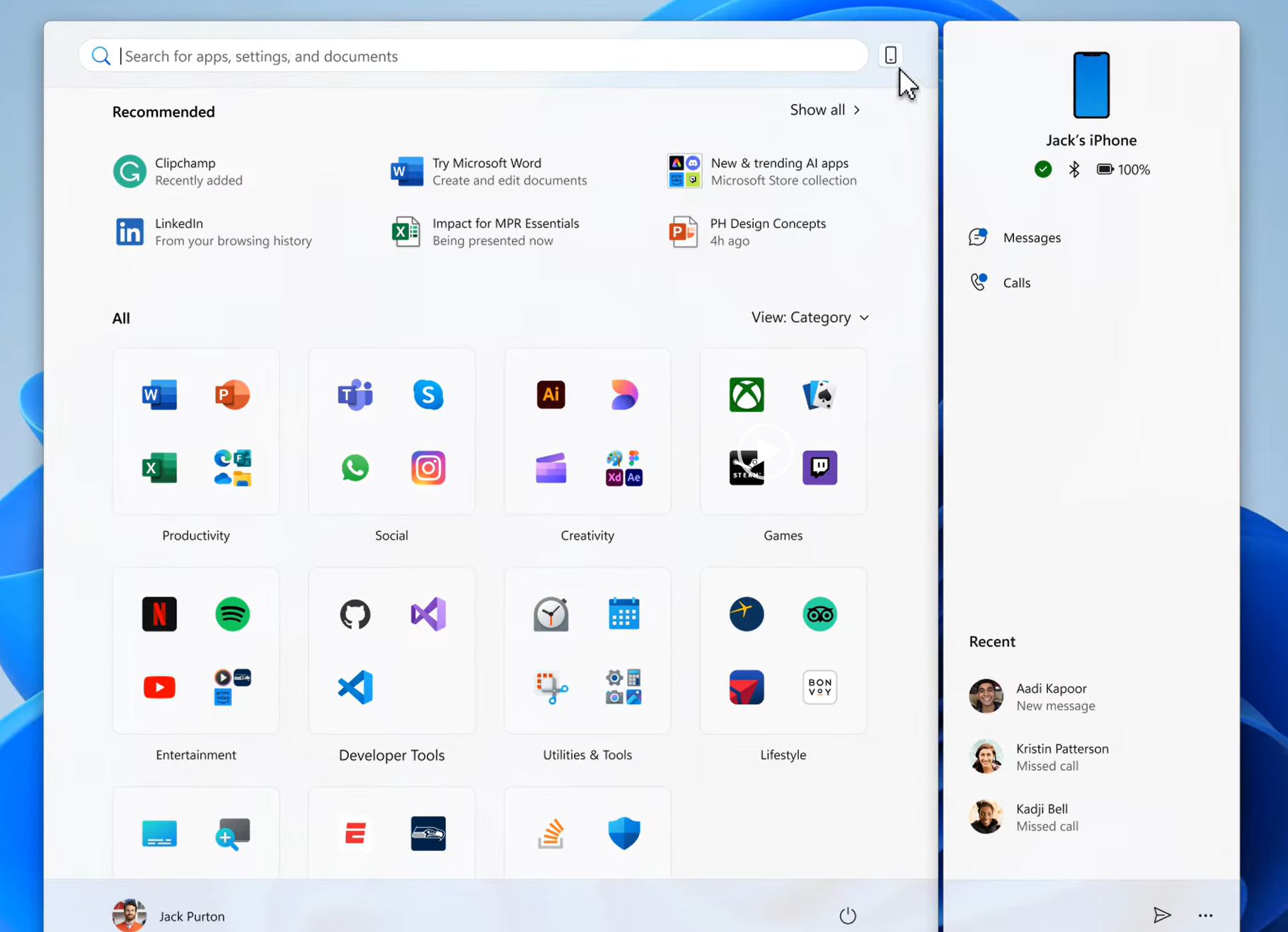Launch Windows Security shield app

(623, 833)
